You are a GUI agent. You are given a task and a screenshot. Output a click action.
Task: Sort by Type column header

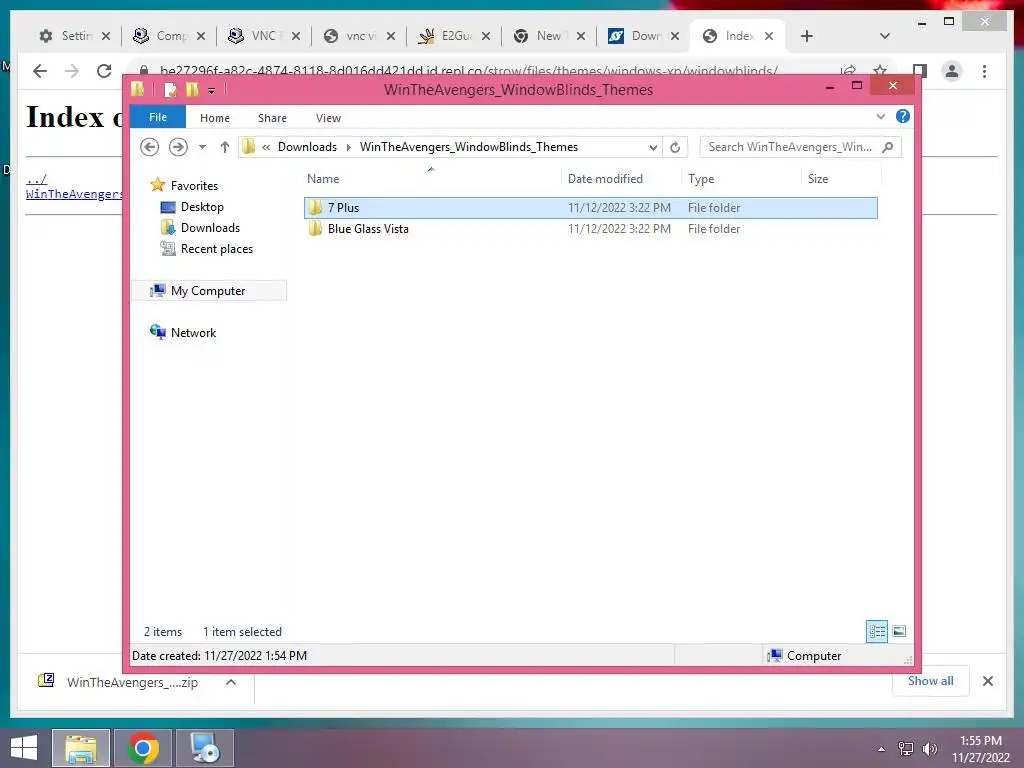pos(741,179)
